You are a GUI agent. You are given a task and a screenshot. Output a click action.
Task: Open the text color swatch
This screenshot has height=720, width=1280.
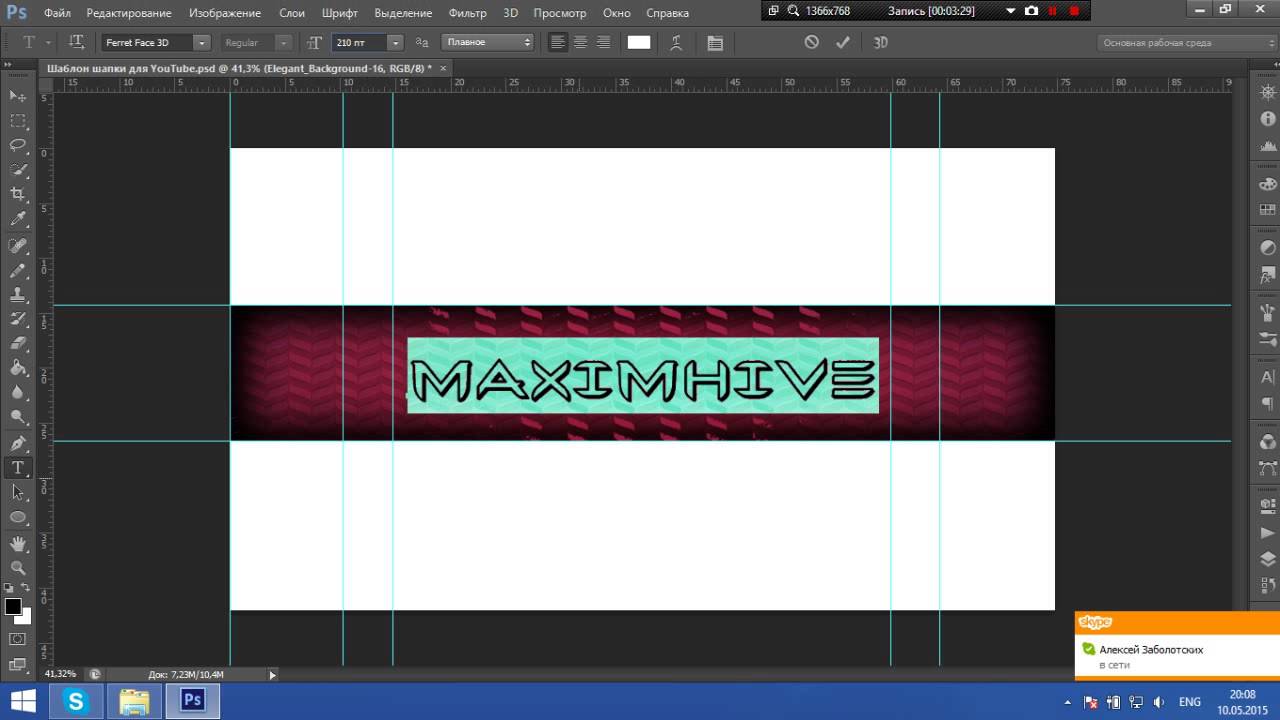(x=639, y=42)
